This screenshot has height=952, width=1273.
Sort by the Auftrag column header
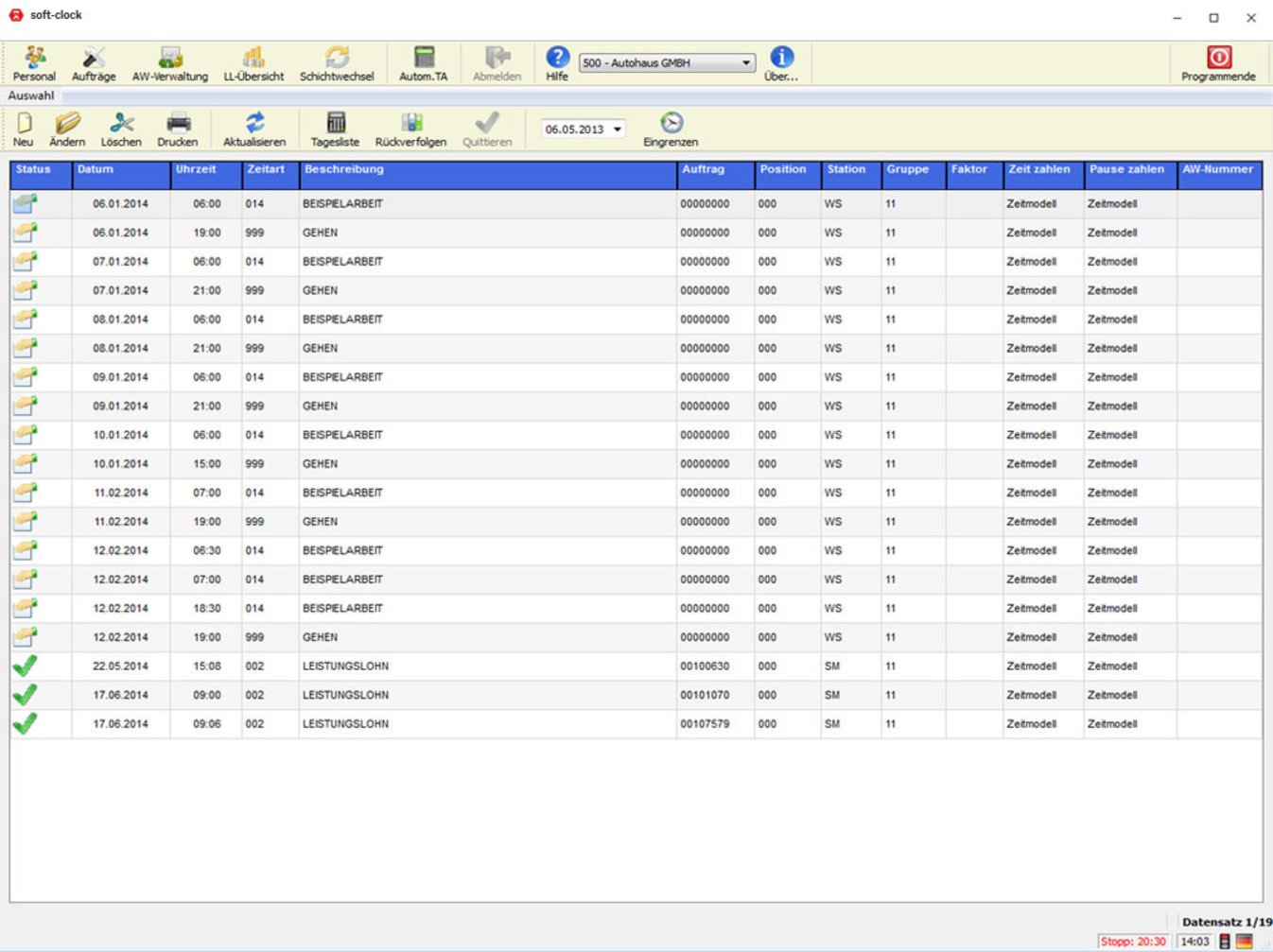pyautogui.click(x=716, y=175)
